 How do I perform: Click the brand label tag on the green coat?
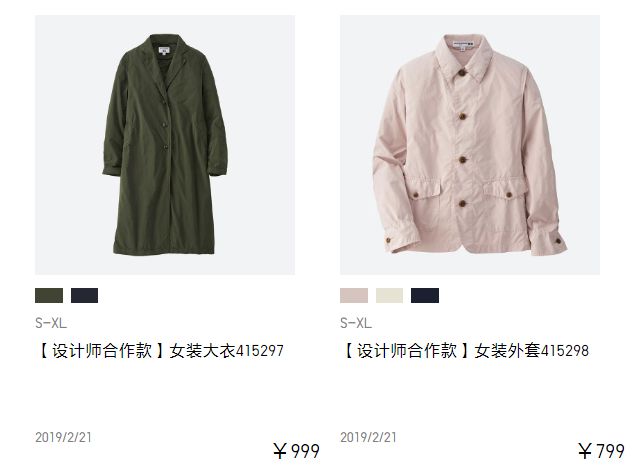164,51
